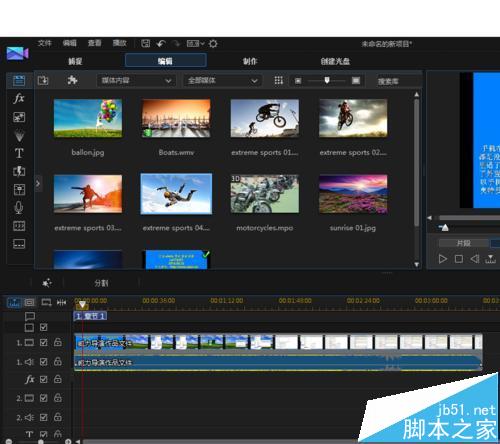Open preferences gear icon
Screen dimensions: 500x444
pos(213,44)
